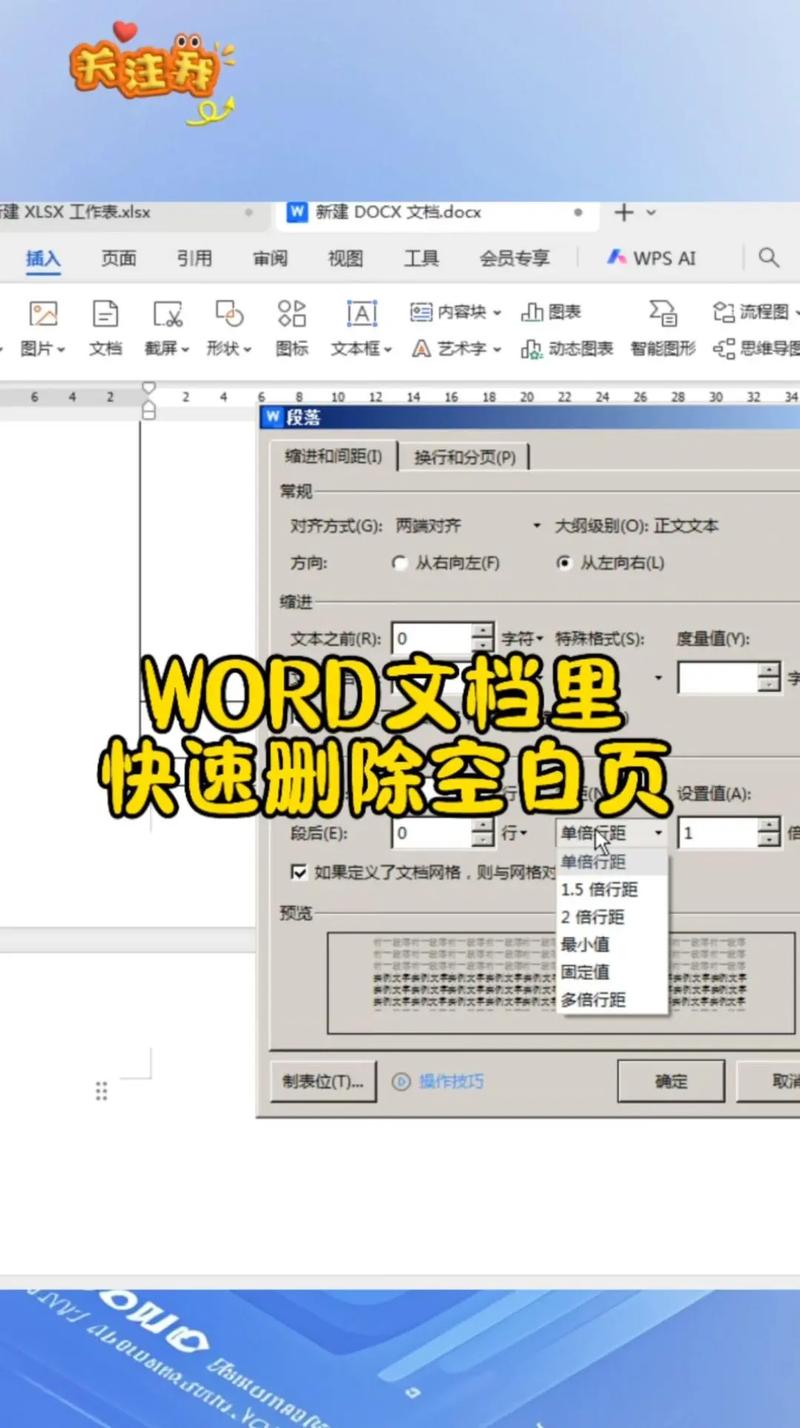The image size is (800, 1428).
Task: Click the 设置值 spacing amount field
Action: (718, 832)
